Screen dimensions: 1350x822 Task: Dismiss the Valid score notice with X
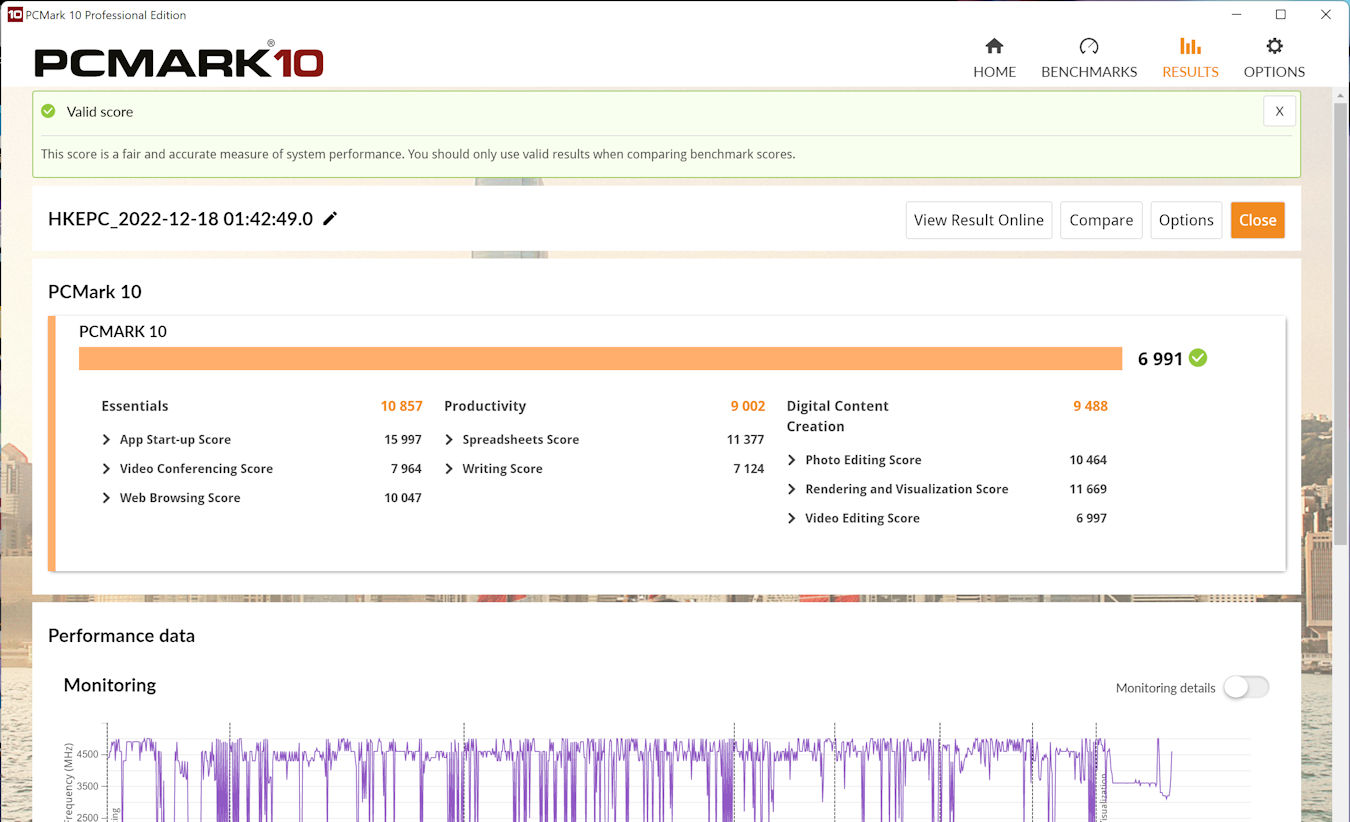pyautogui.click(x=1279, y=111)
